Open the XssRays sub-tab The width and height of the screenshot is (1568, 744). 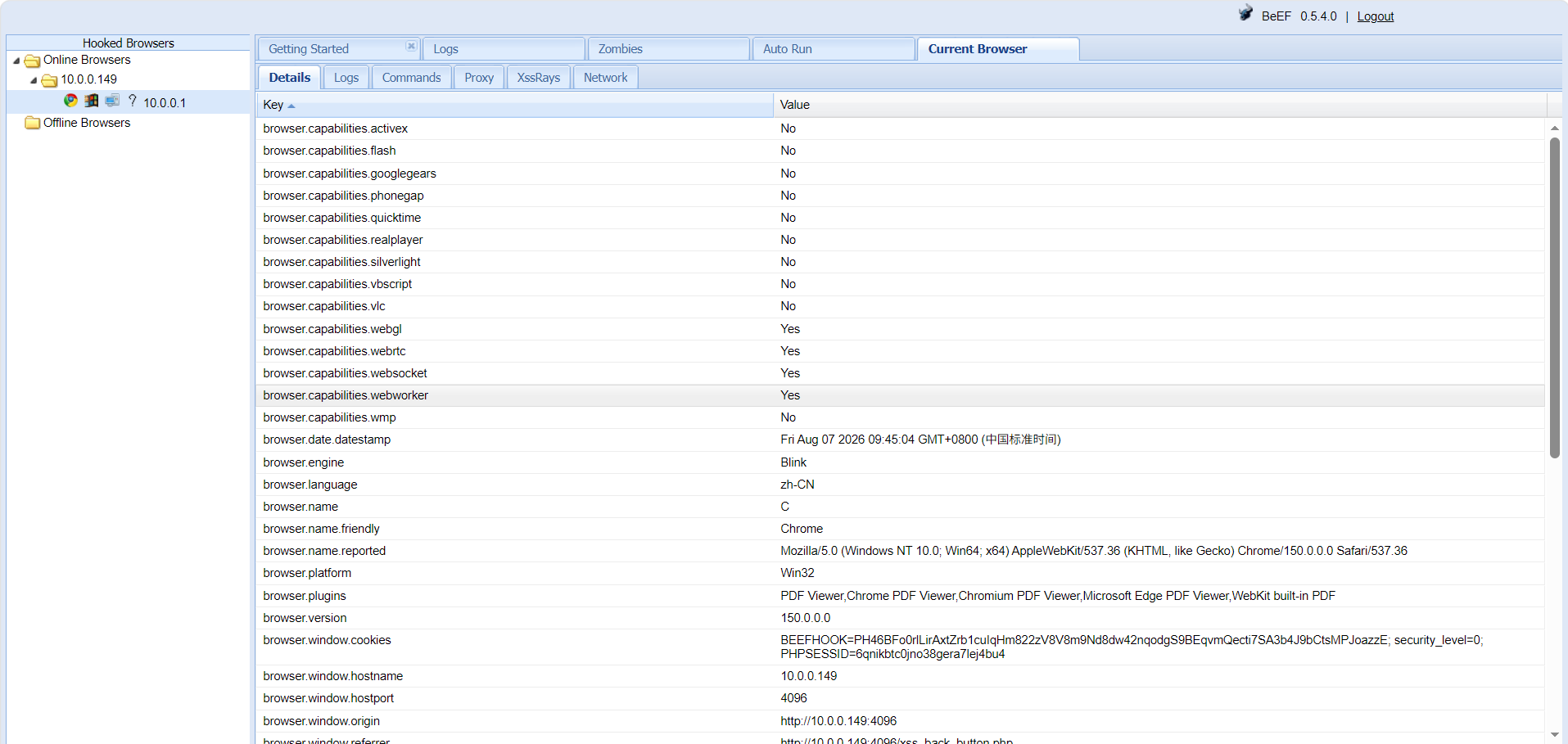539,78
